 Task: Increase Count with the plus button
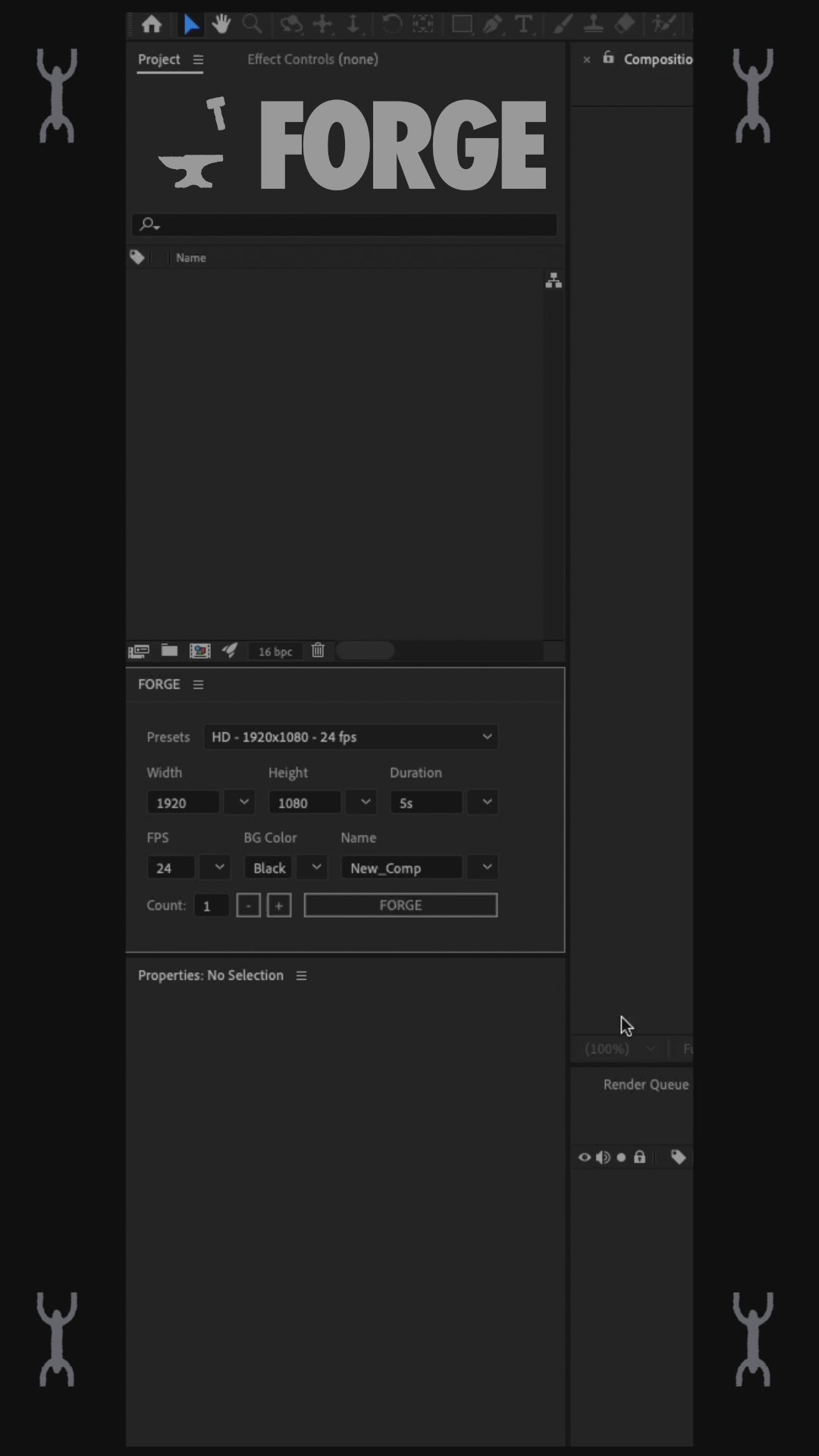279,905
